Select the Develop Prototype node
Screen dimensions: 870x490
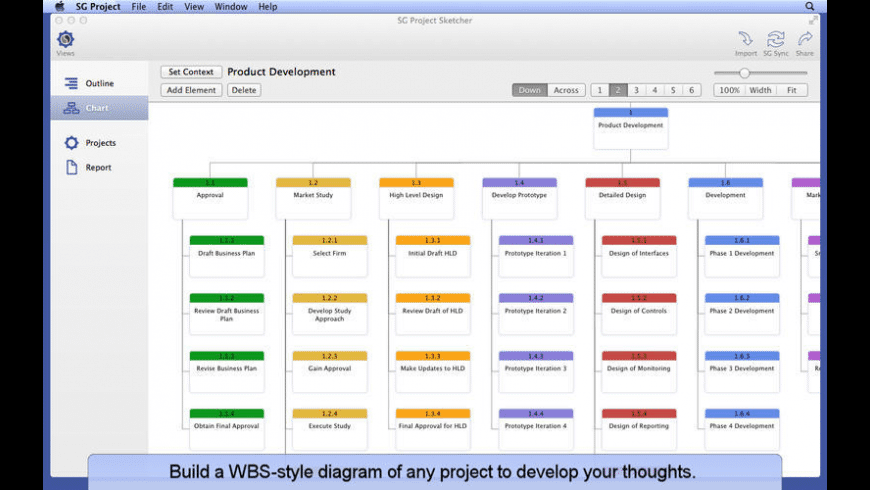(519, 198)
